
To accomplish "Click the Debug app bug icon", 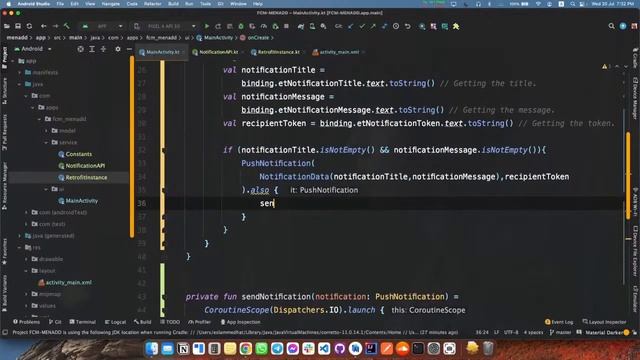I will (x=241, y=26).
